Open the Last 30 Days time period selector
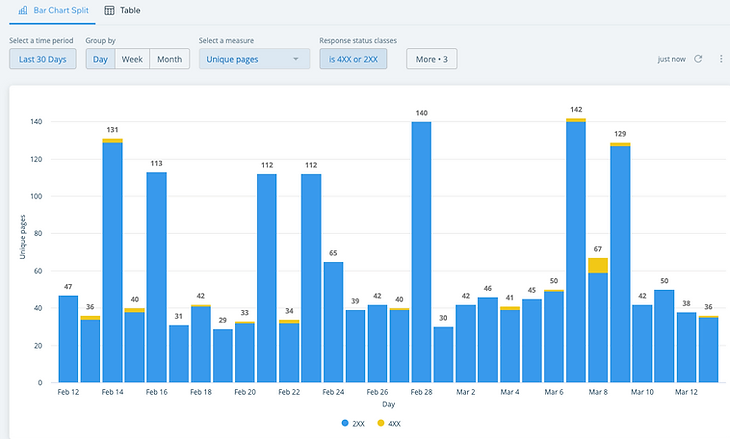The image size is (730, 439). tap(43, 59)
